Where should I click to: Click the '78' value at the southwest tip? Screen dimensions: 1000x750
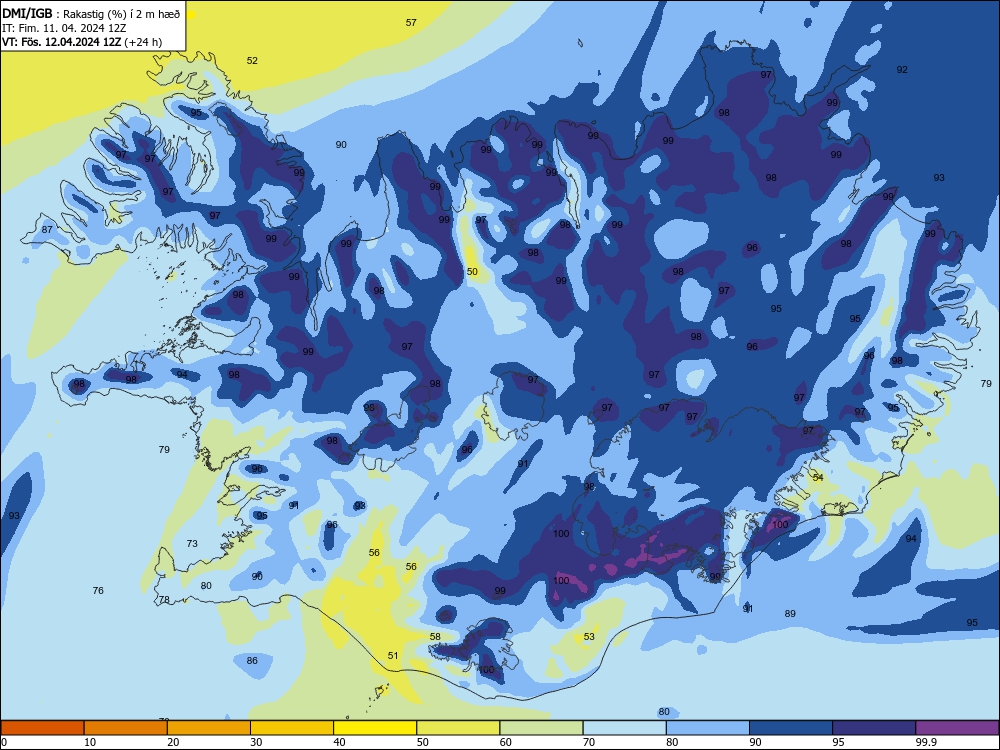coord(165,599)
